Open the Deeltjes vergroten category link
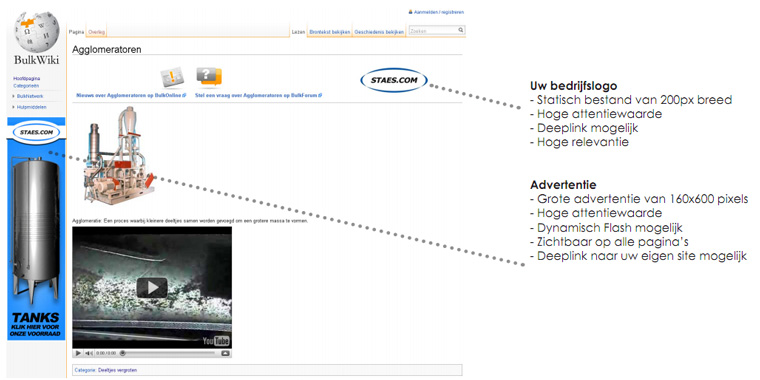Image resolution: width=760 pixels, height=380 pixels. 117,370
